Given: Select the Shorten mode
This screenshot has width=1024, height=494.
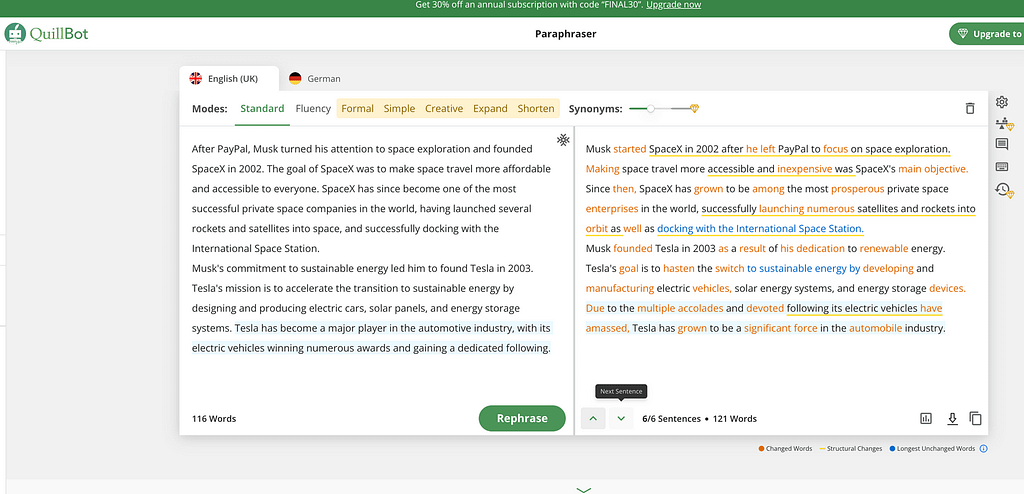Looking at the screenshot, I should pyautogui.click(x=536, y=108).
